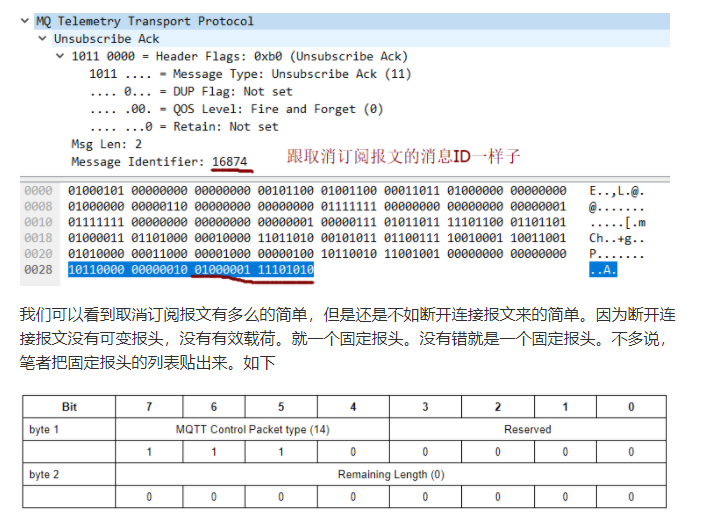Click highlighted byte 01000001 in row 0028

[222, 269]
